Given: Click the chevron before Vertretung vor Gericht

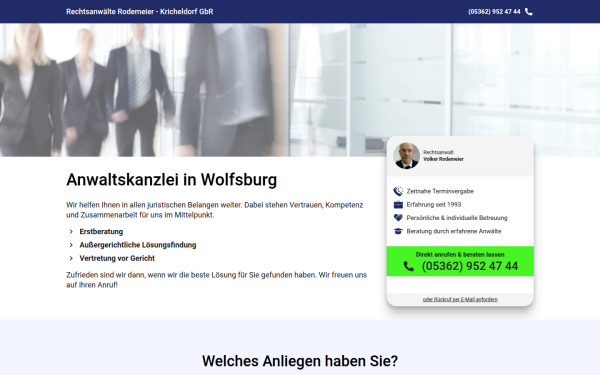Looking at the screenshot, I should [71, 258].
